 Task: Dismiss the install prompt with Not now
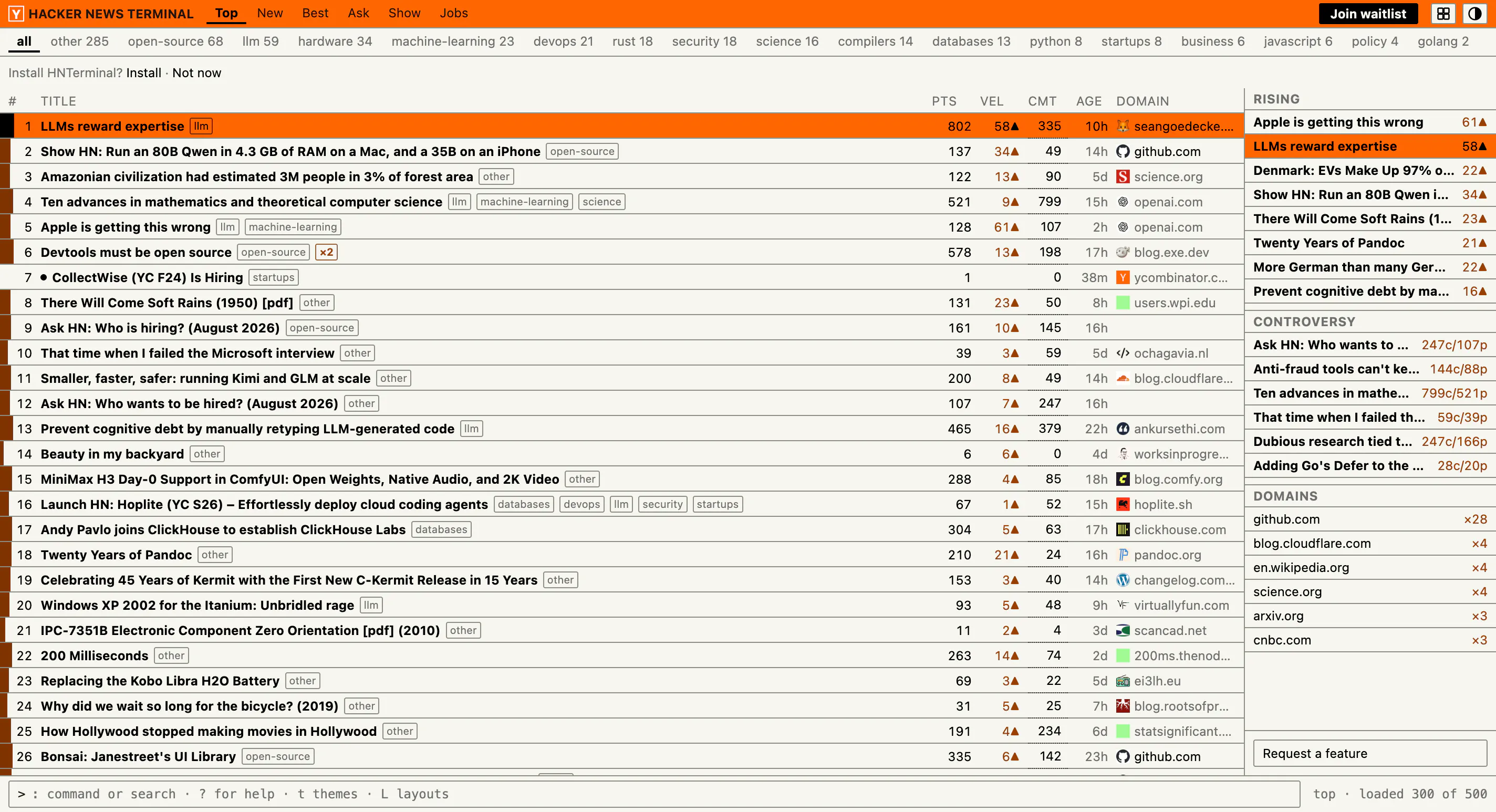[x=197, y=72]
